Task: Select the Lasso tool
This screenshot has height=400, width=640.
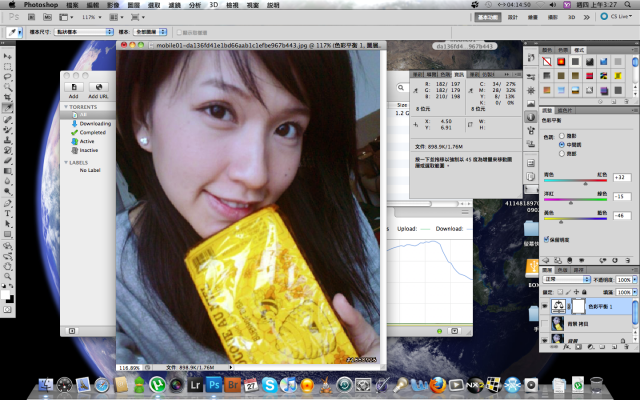Action: tap(8, 77)
